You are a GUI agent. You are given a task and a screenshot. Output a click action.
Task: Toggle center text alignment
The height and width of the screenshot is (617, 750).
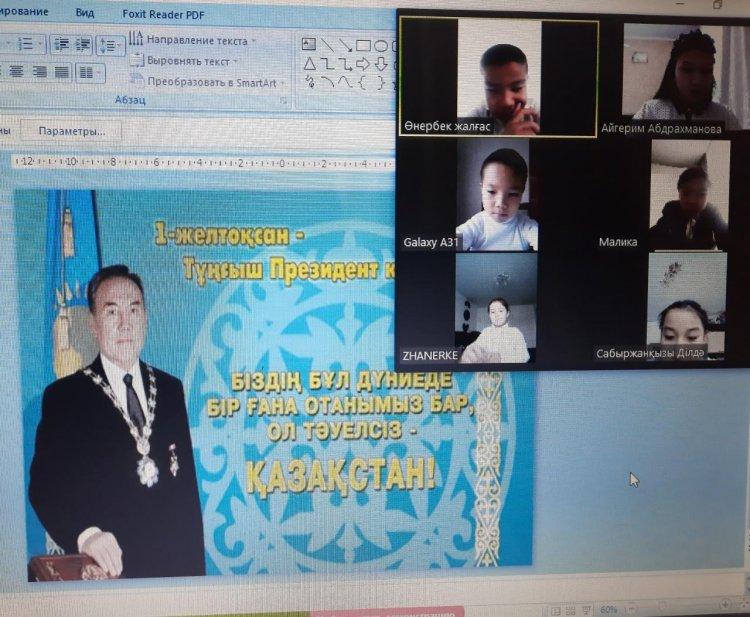click(17, 72)
